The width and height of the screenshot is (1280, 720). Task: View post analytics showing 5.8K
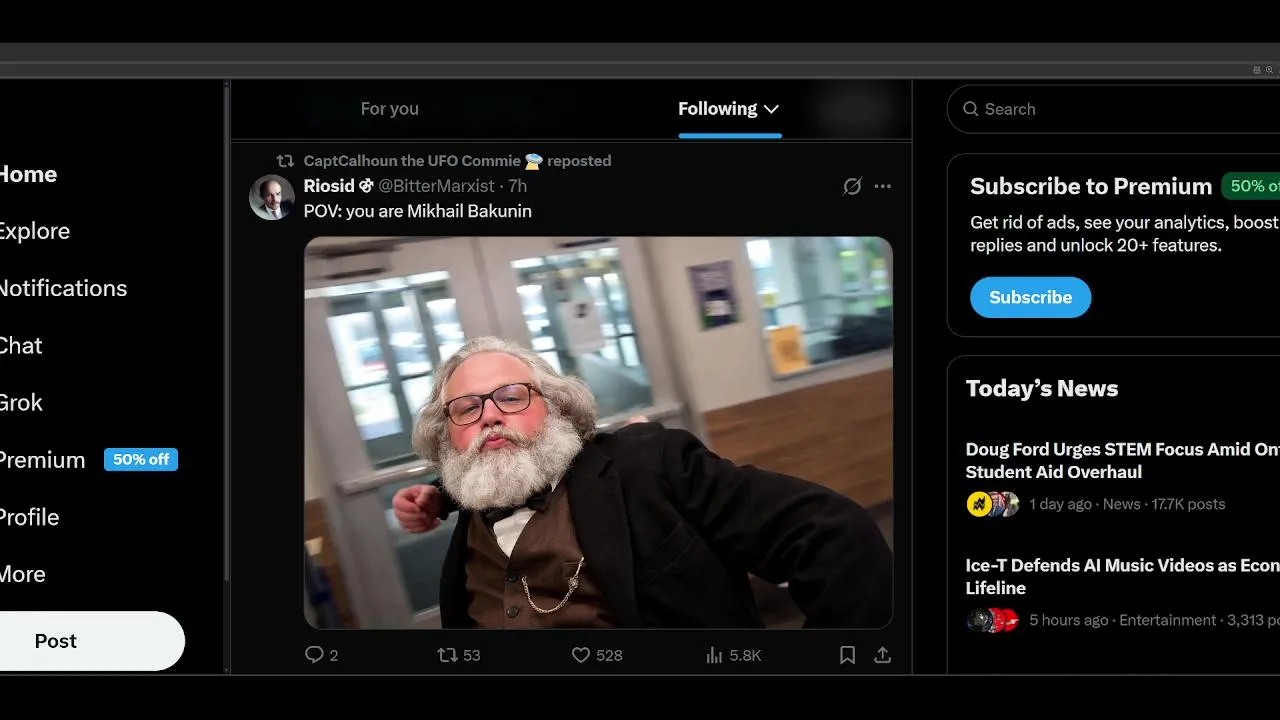[x=714, y=655]
